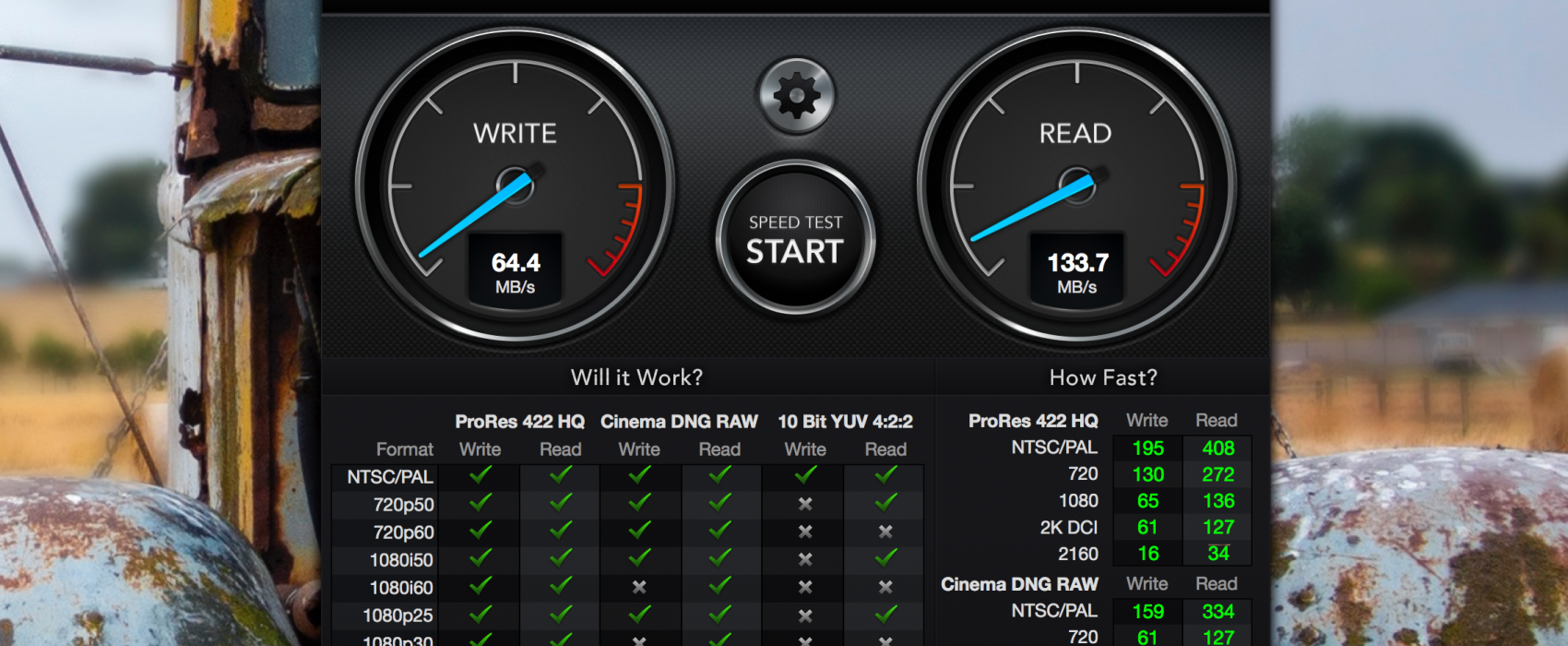Click Cinema DNG RAW header in How Fast panel
1568x646 pixels.
click(x=1019, y=584)
